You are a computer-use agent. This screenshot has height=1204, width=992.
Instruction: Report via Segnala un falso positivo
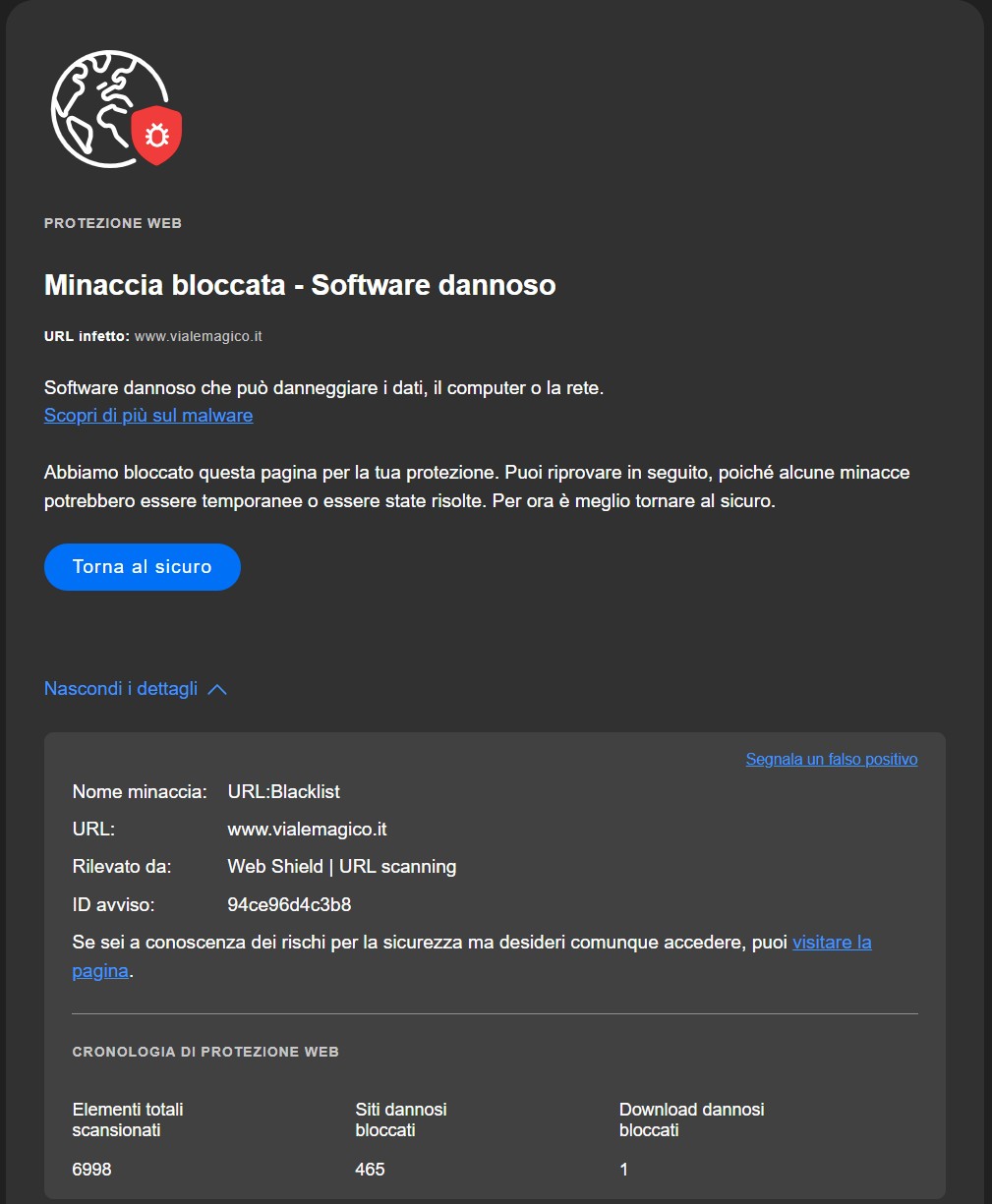(x=831, y=760)
